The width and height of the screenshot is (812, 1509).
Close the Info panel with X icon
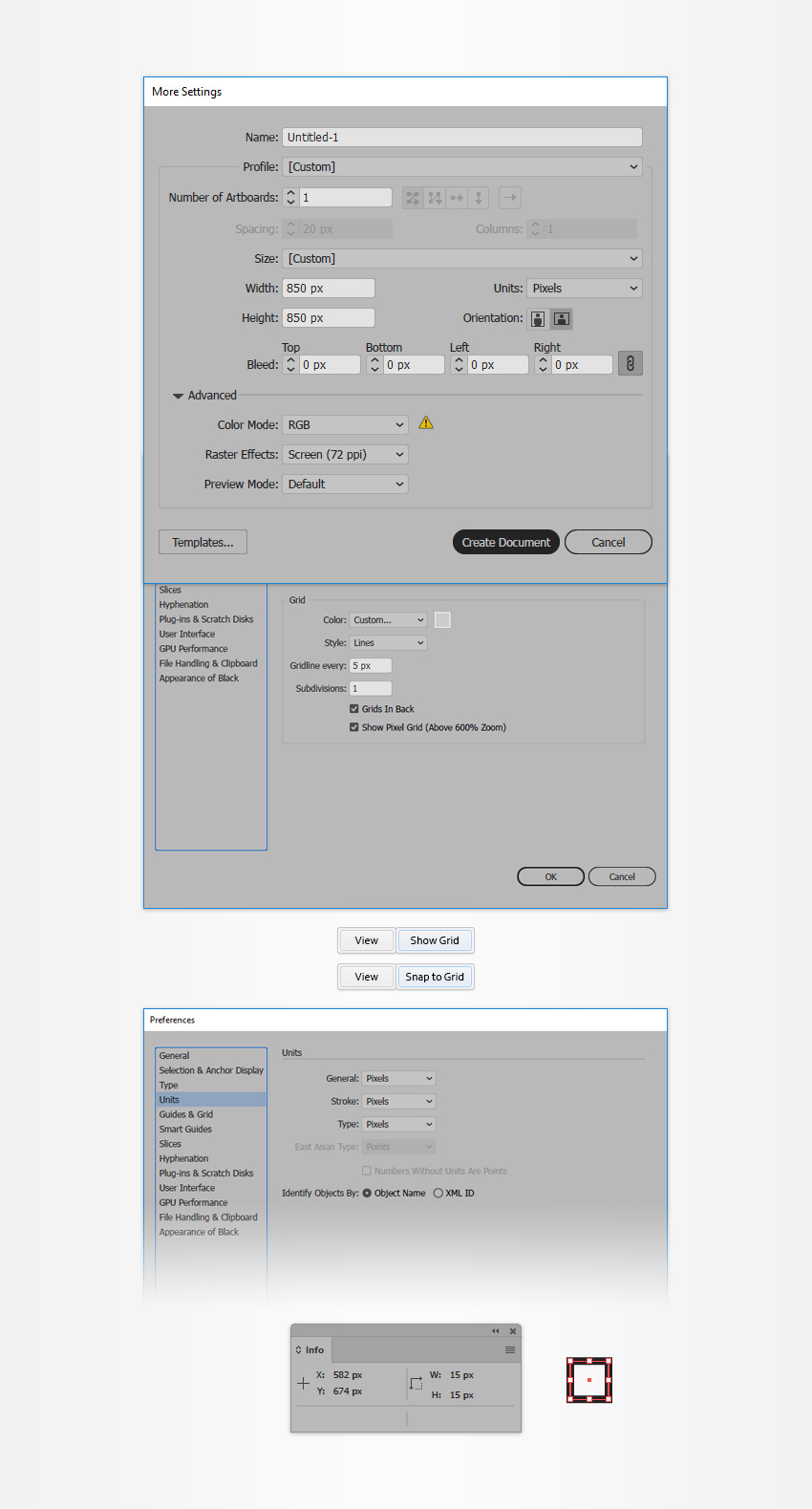point(513,1331)
